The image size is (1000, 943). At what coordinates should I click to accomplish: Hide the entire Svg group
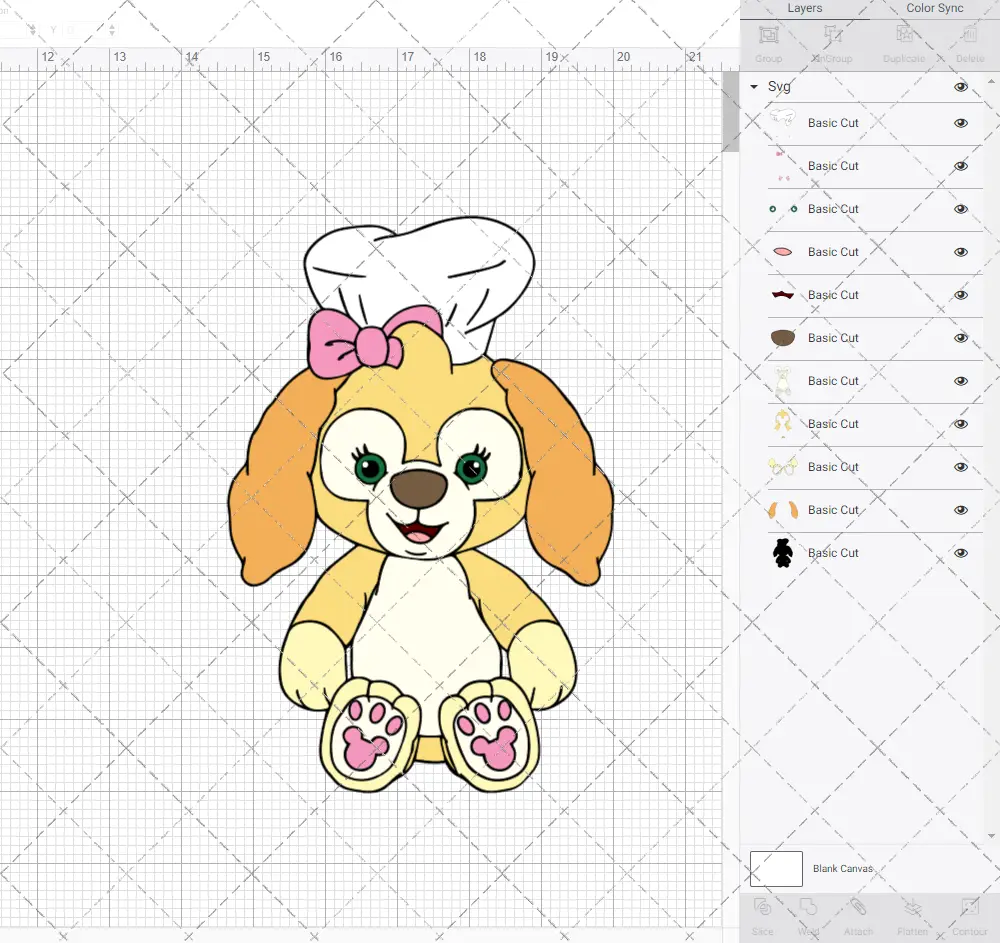960,87
